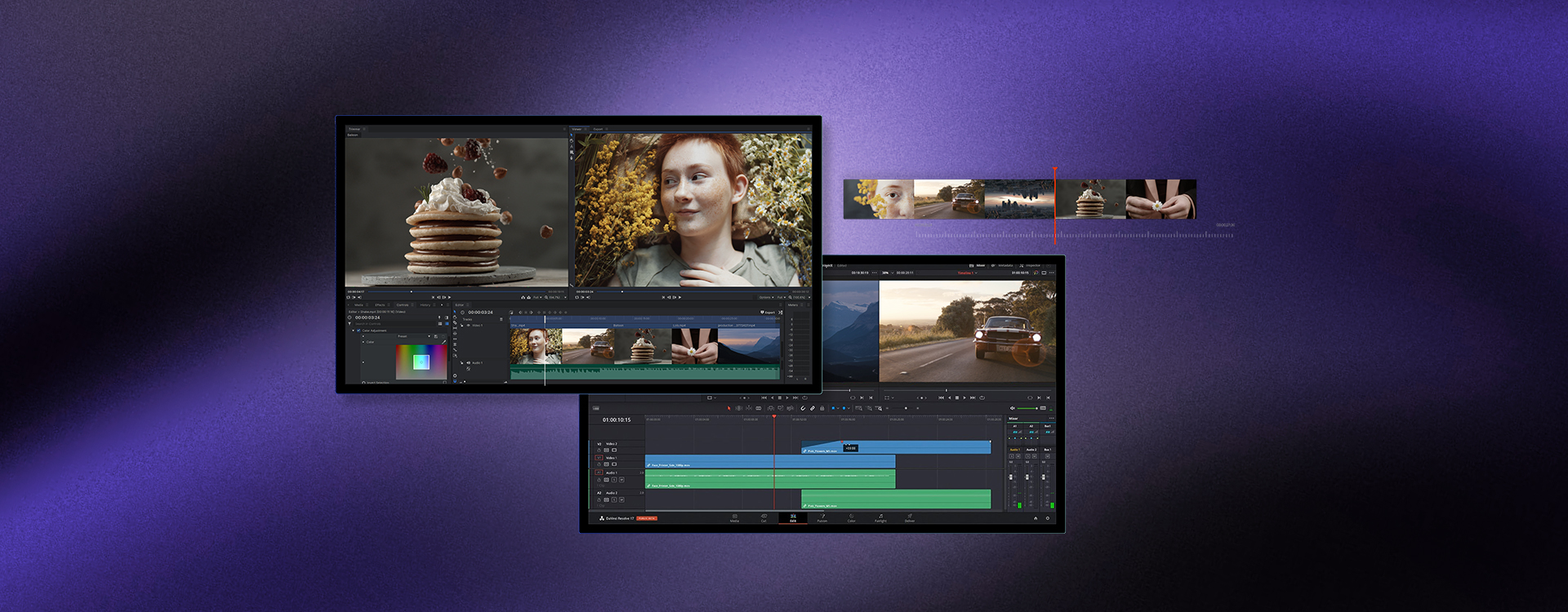This screenshot has height=612, width=1568.
Task: Click the city skyline thumbnail in the floating filmstrip
Action: pyautogui.click(x=1020, y=199)
